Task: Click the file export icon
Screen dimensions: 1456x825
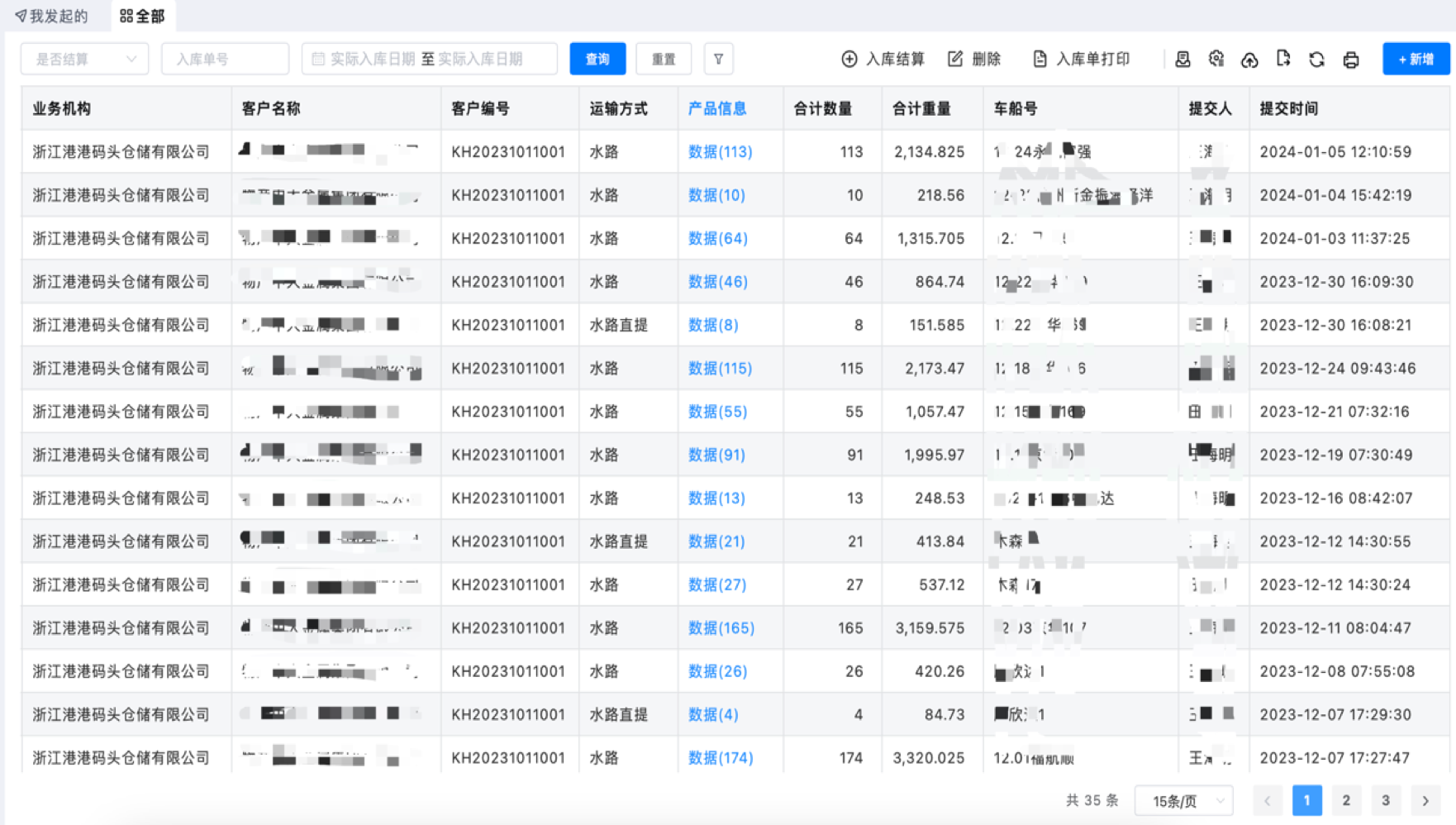Action: [1282, 59]
